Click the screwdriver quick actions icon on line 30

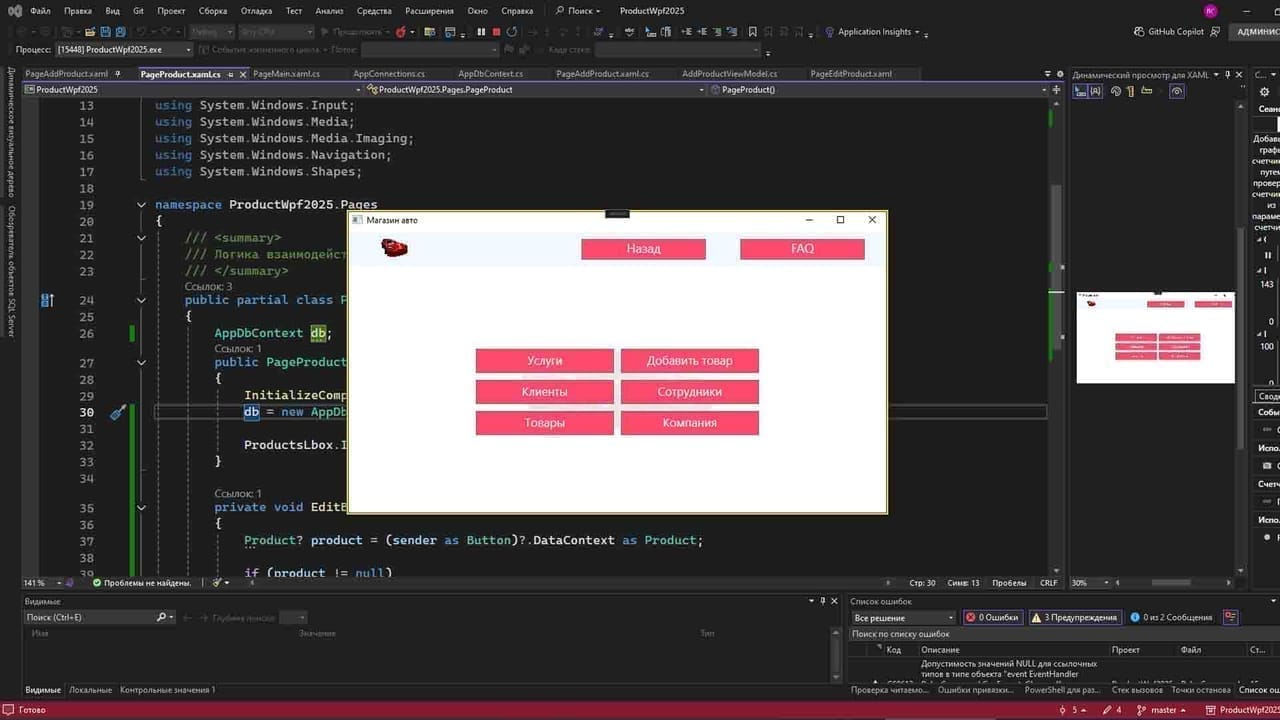[117, 412]
